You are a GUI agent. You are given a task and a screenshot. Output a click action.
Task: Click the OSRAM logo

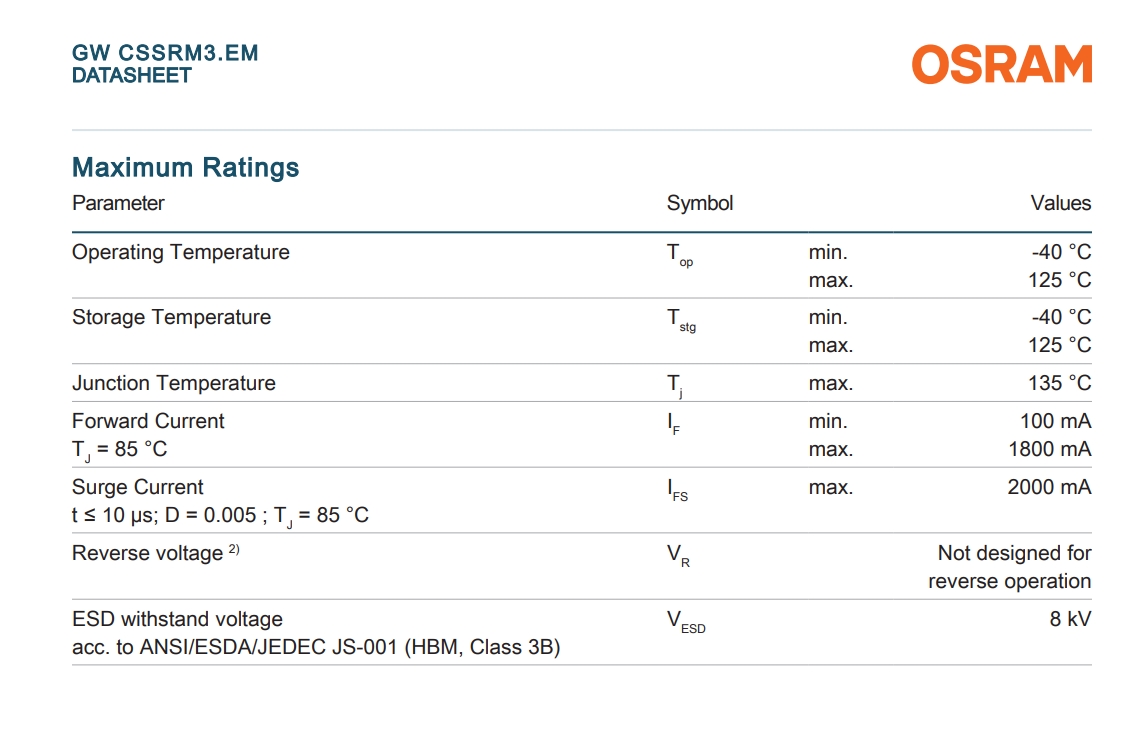(1001, 64)
